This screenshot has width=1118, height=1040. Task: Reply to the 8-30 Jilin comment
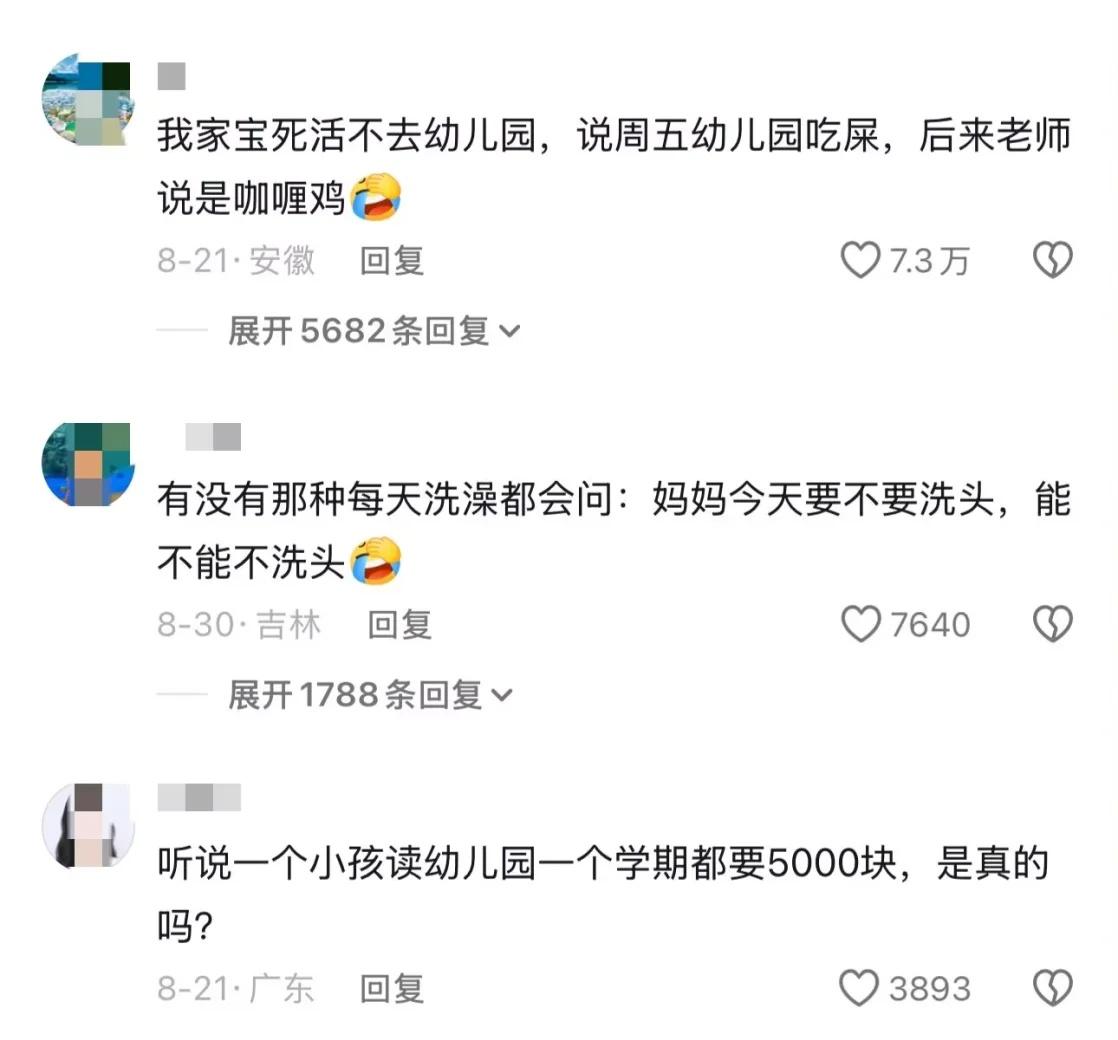[x=399, y=624]
